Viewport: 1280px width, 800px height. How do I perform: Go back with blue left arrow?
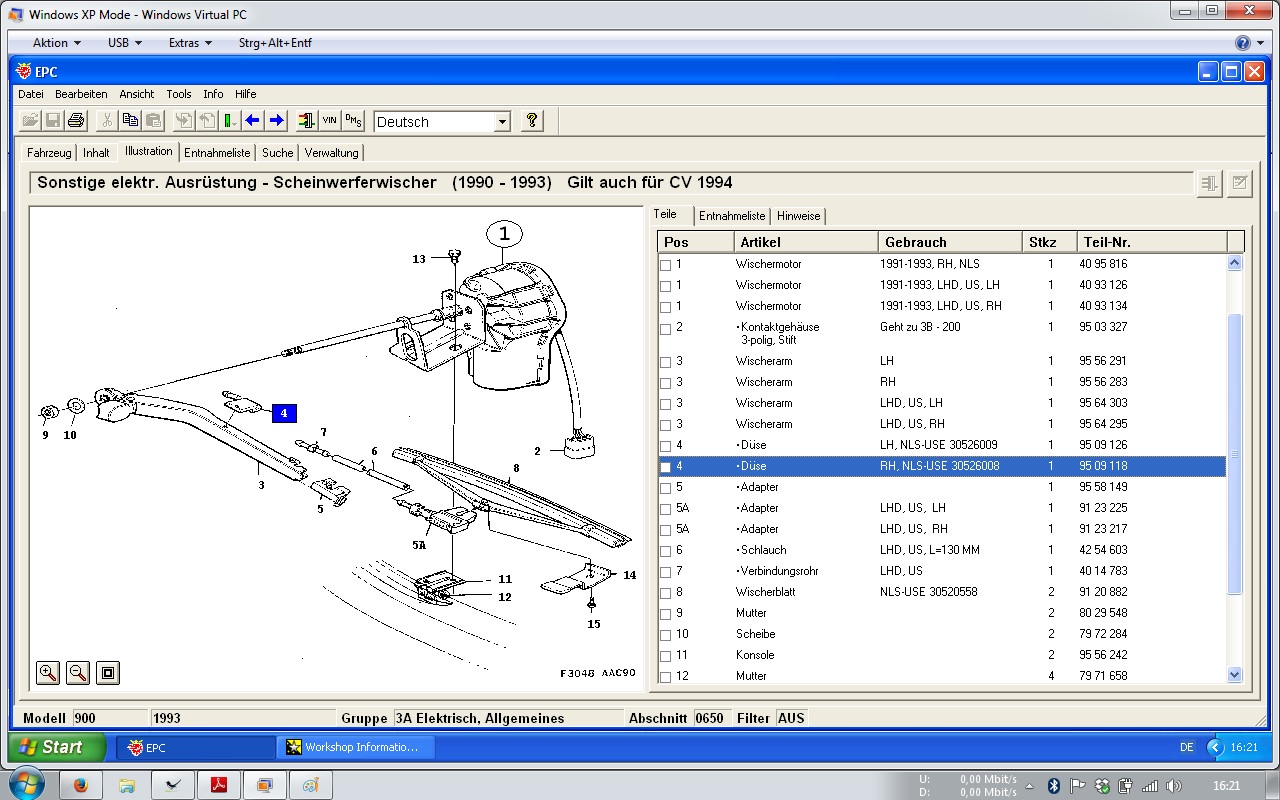pyautogui.click(x=253, y=121)
